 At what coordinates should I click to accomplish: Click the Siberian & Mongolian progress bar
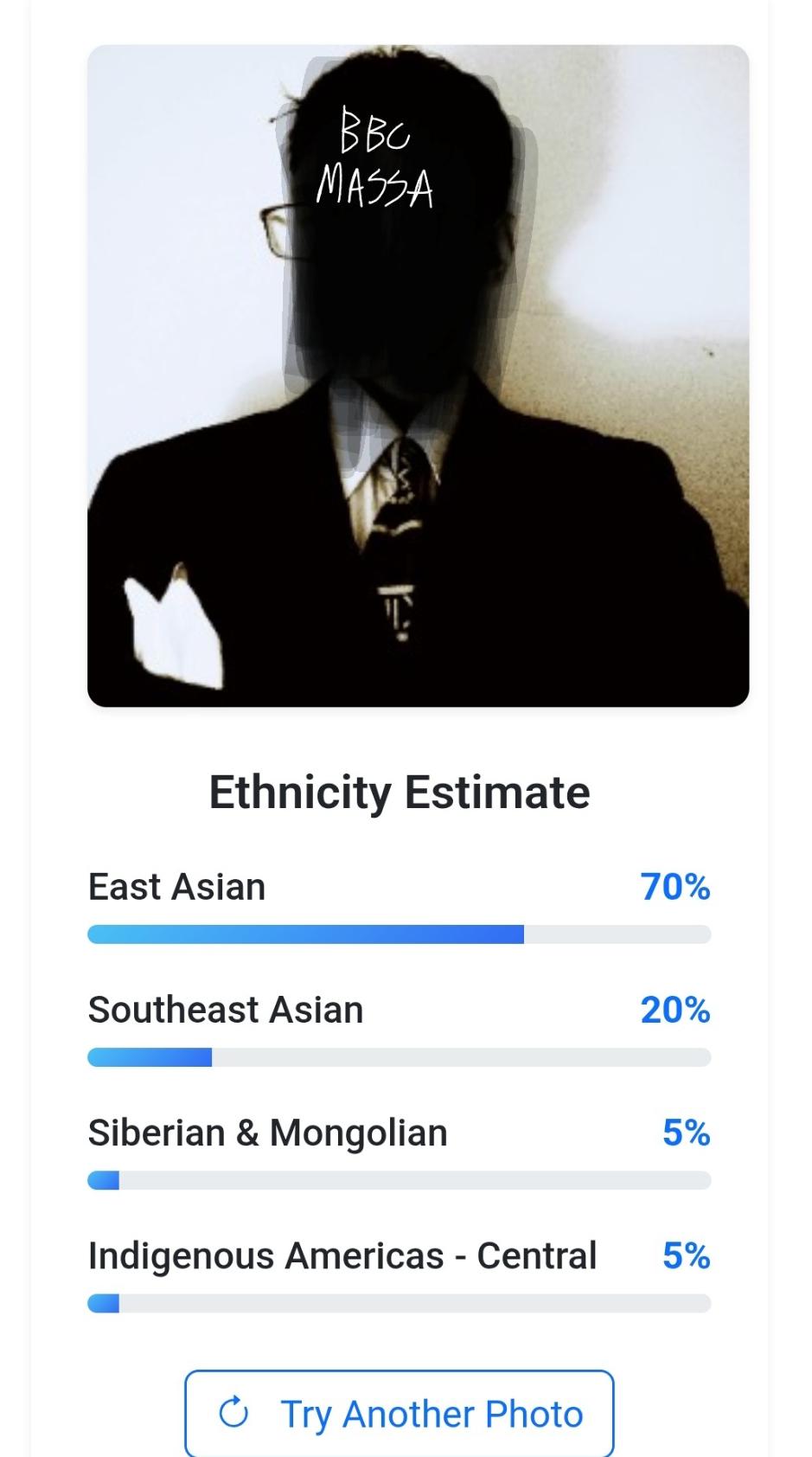[x=399, y=1180]
